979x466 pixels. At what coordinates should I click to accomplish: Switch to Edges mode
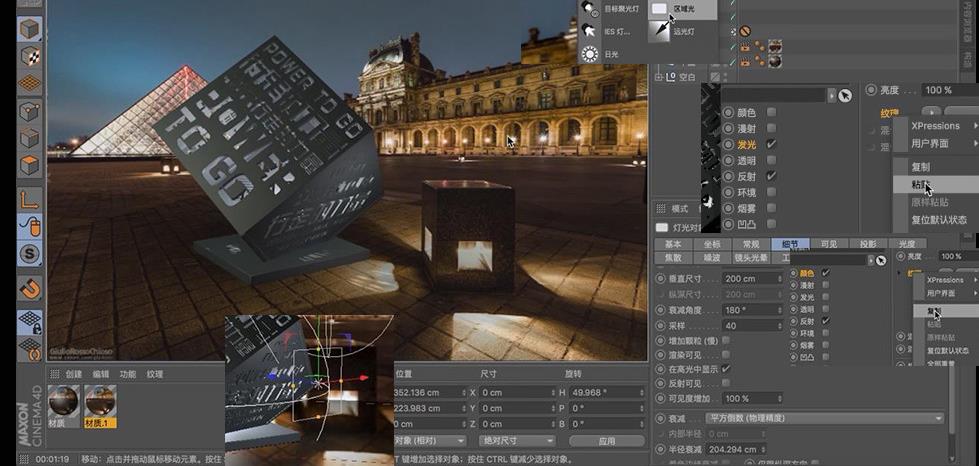point(29,139)
